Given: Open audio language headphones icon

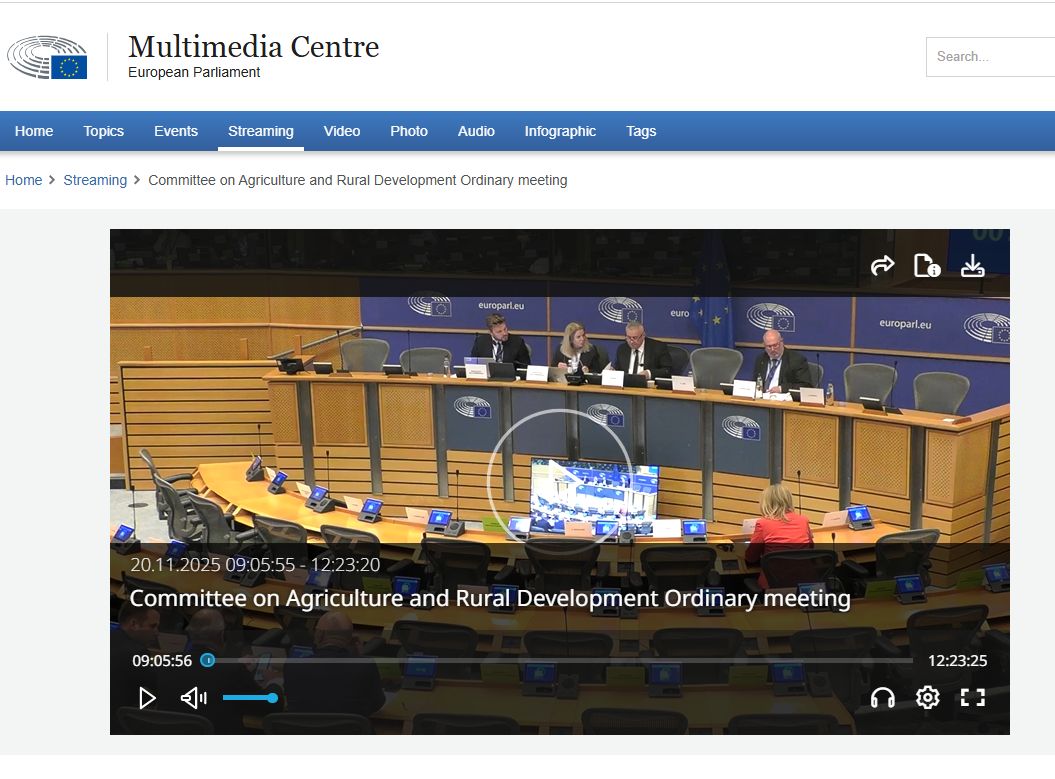Looking at the screenshot, I should point(882,698).
